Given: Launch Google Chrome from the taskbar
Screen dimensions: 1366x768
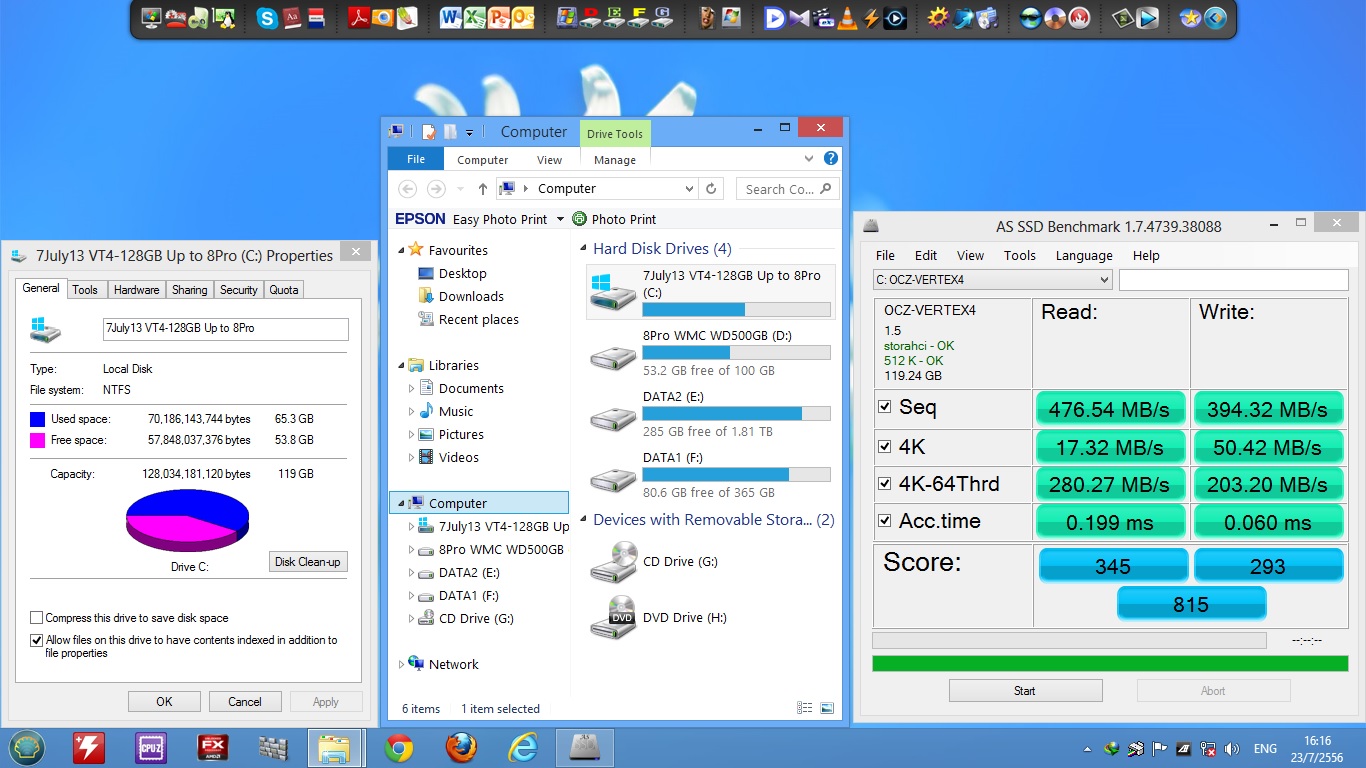Looking at the screenshot, I should point(399,747).
